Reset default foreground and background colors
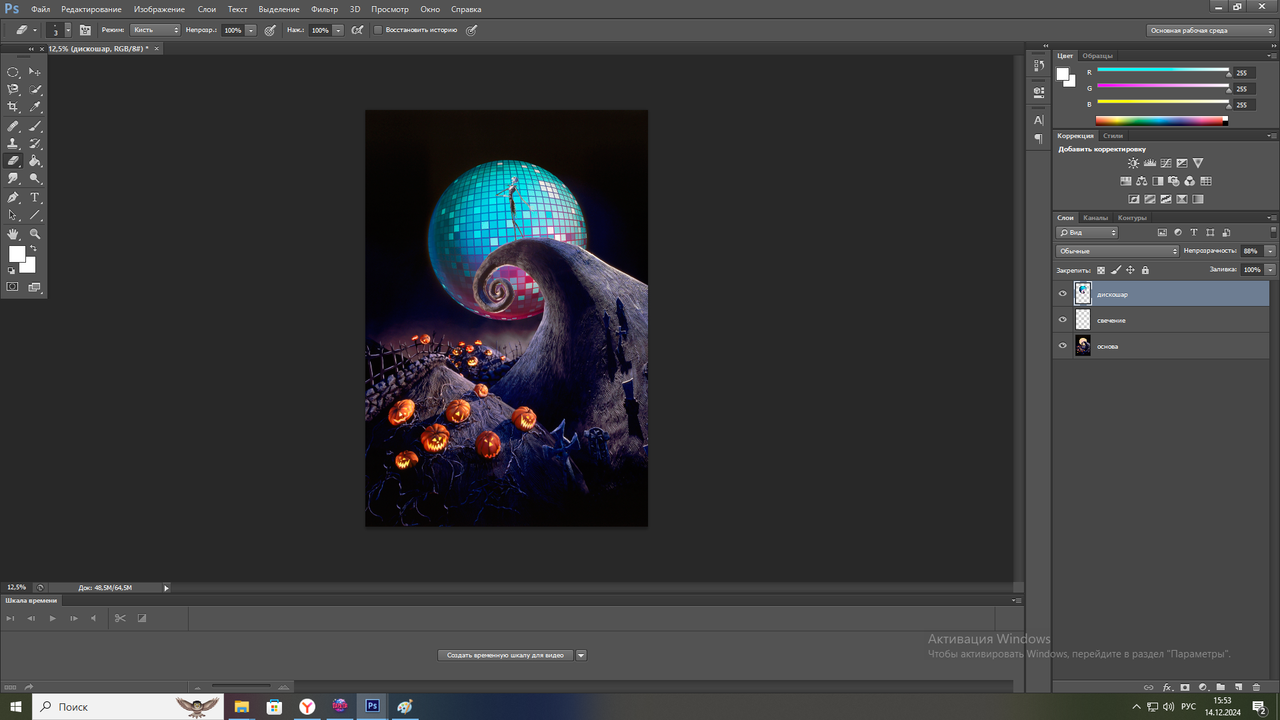 [x=12, y=270]
